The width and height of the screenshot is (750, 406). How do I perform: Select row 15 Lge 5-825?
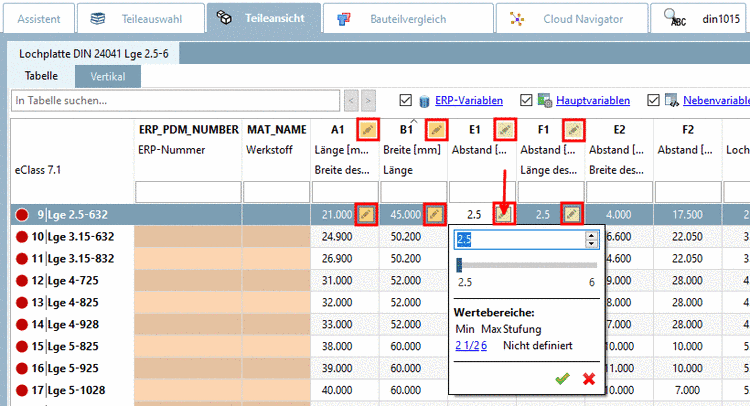click(72, 347)
